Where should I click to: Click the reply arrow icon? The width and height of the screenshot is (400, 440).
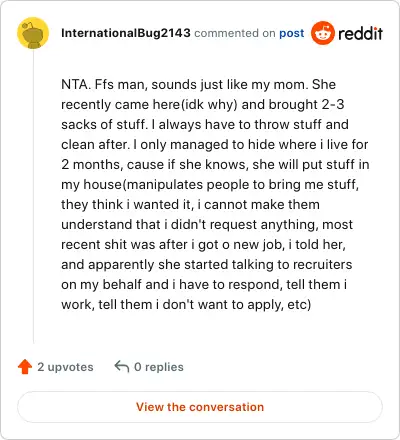pos(122,367)
